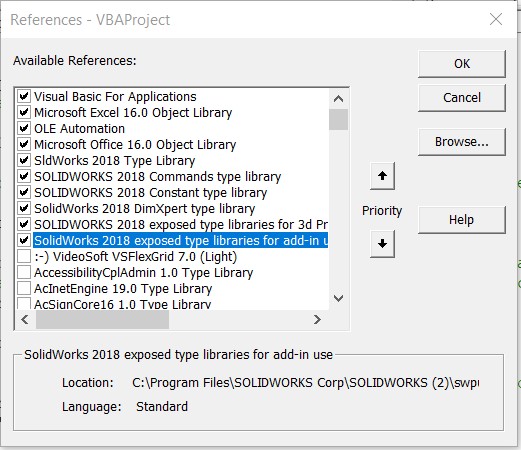Screen dimensions: 521x450
Task: Click the Cancel button
Action: (x=462, y=98)
